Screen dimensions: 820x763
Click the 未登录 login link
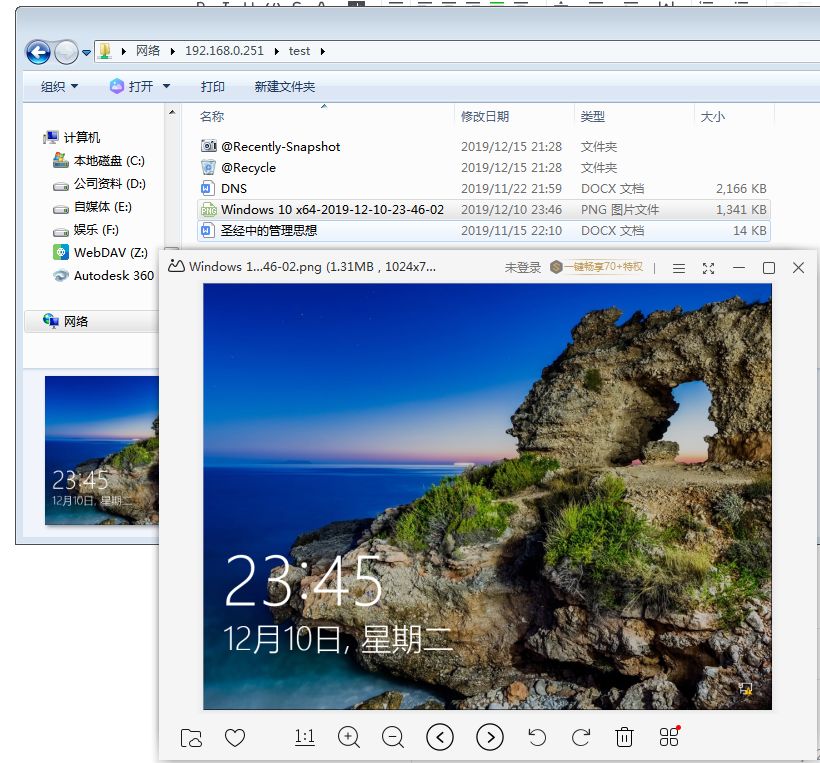coord(522,268)
